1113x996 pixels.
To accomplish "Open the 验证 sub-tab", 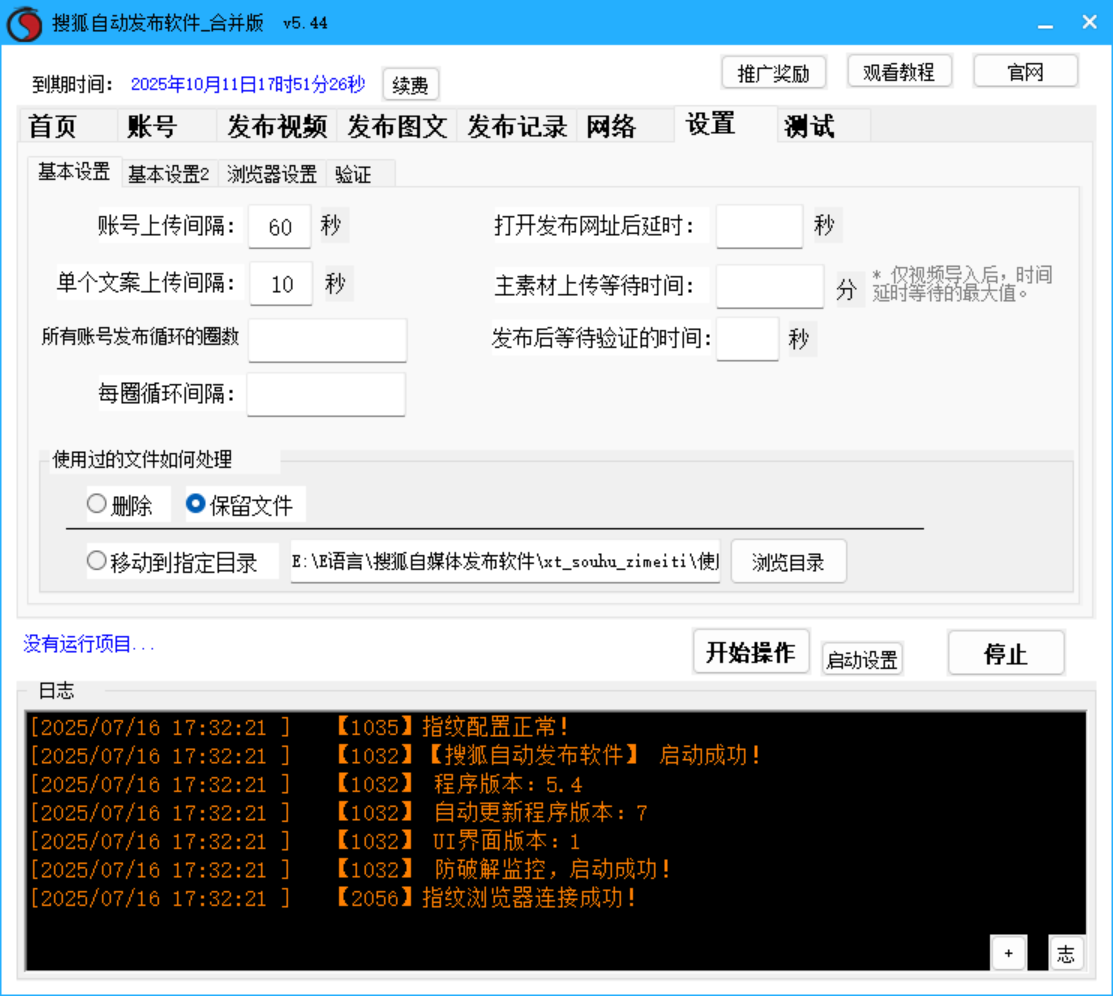I will (x=361, y=174).
